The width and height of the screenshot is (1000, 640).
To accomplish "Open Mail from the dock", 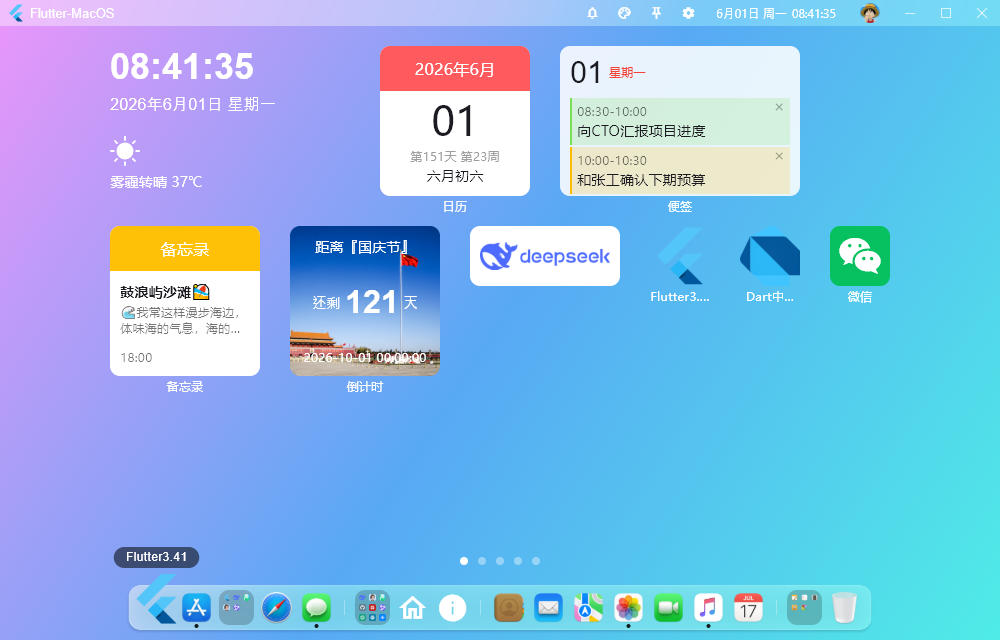I will [548, 607].
